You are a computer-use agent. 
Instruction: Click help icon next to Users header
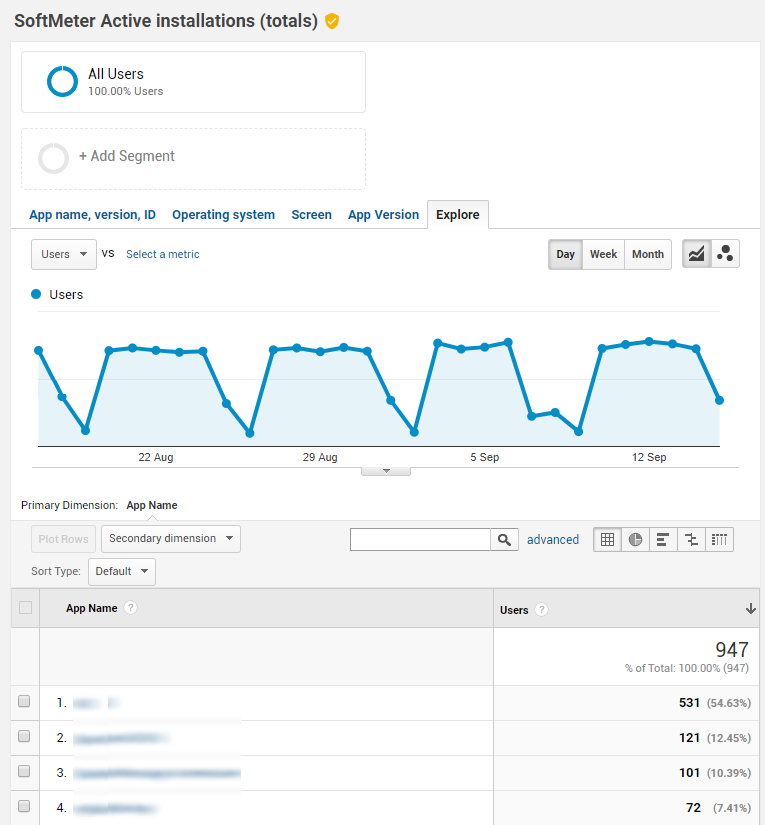pos(541,610)
